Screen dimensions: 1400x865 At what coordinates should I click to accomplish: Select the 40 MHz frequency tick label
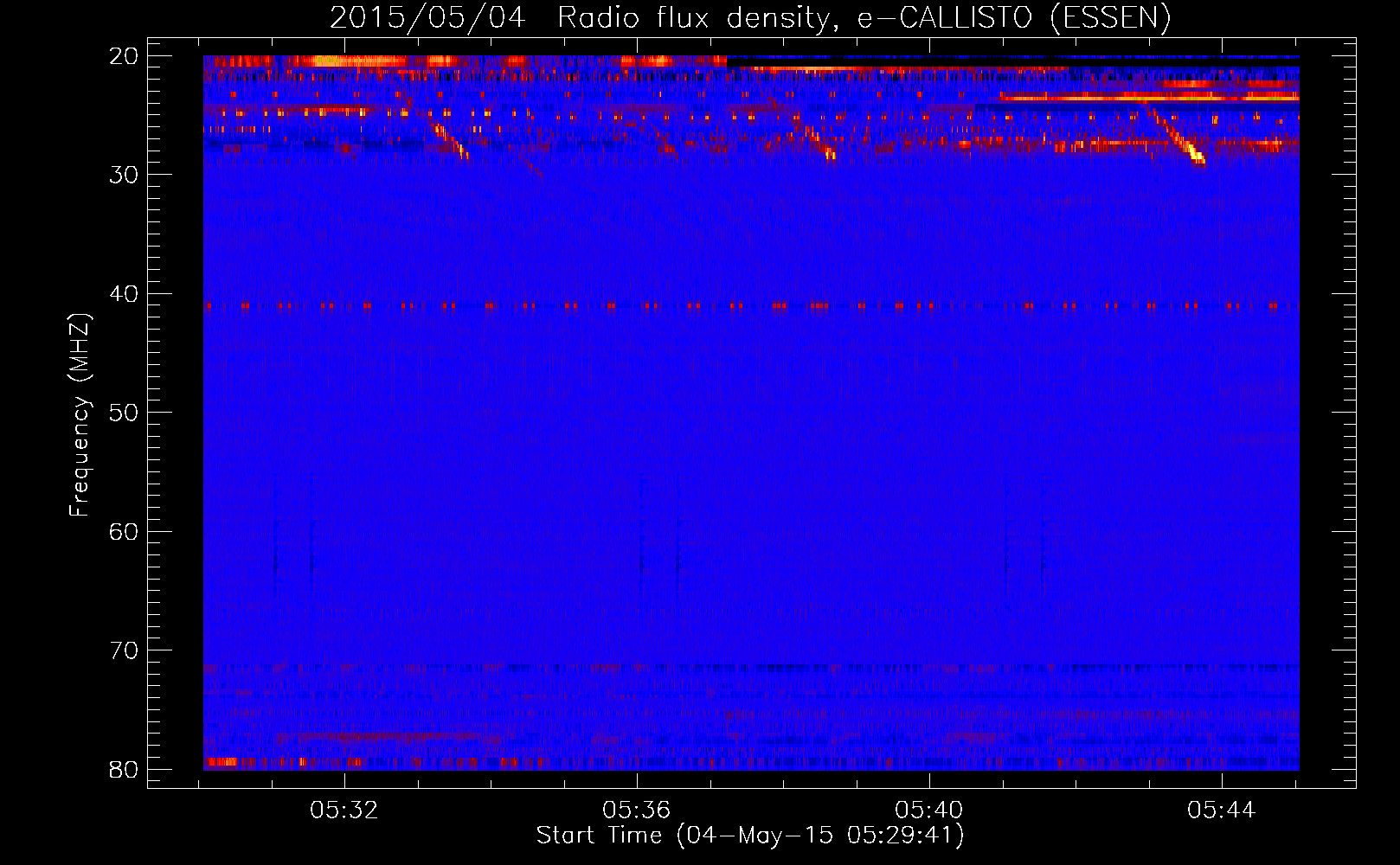[124, 294]
